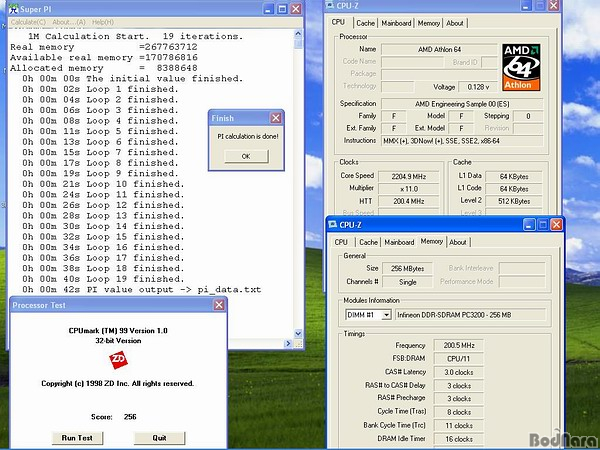The height and width of the screenshot is (450, 600).
Task: Click the Channels # value Single
Action: click(408, 282)
